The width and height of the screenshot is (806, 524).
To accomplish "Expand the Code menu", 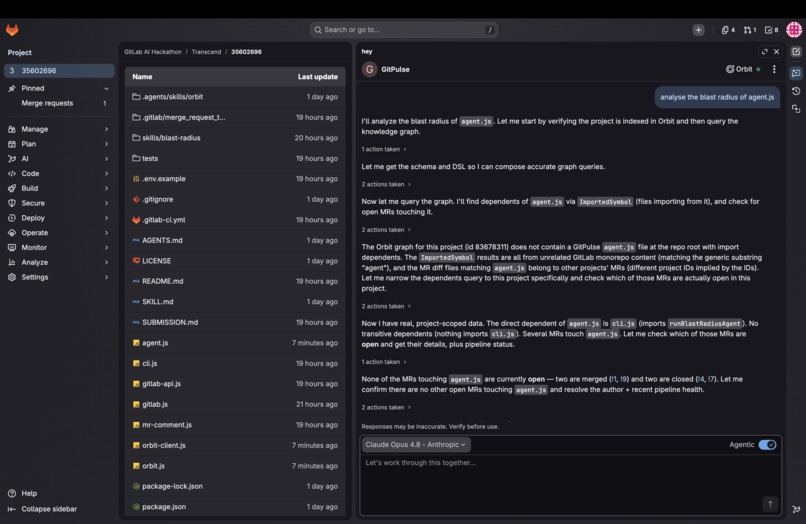I will coord(58,173).
